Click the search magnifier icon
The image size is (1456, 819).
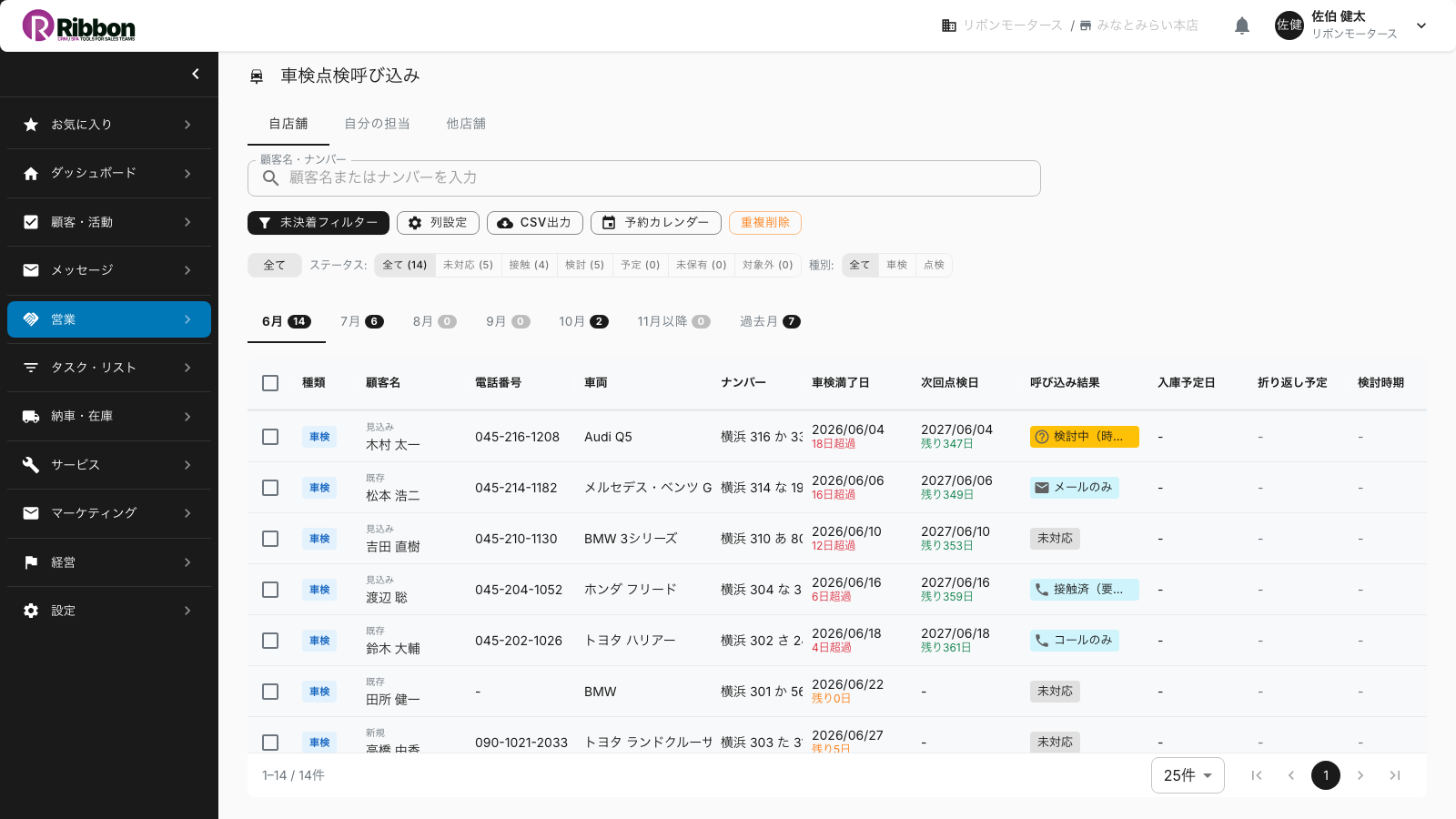point(270,178)
